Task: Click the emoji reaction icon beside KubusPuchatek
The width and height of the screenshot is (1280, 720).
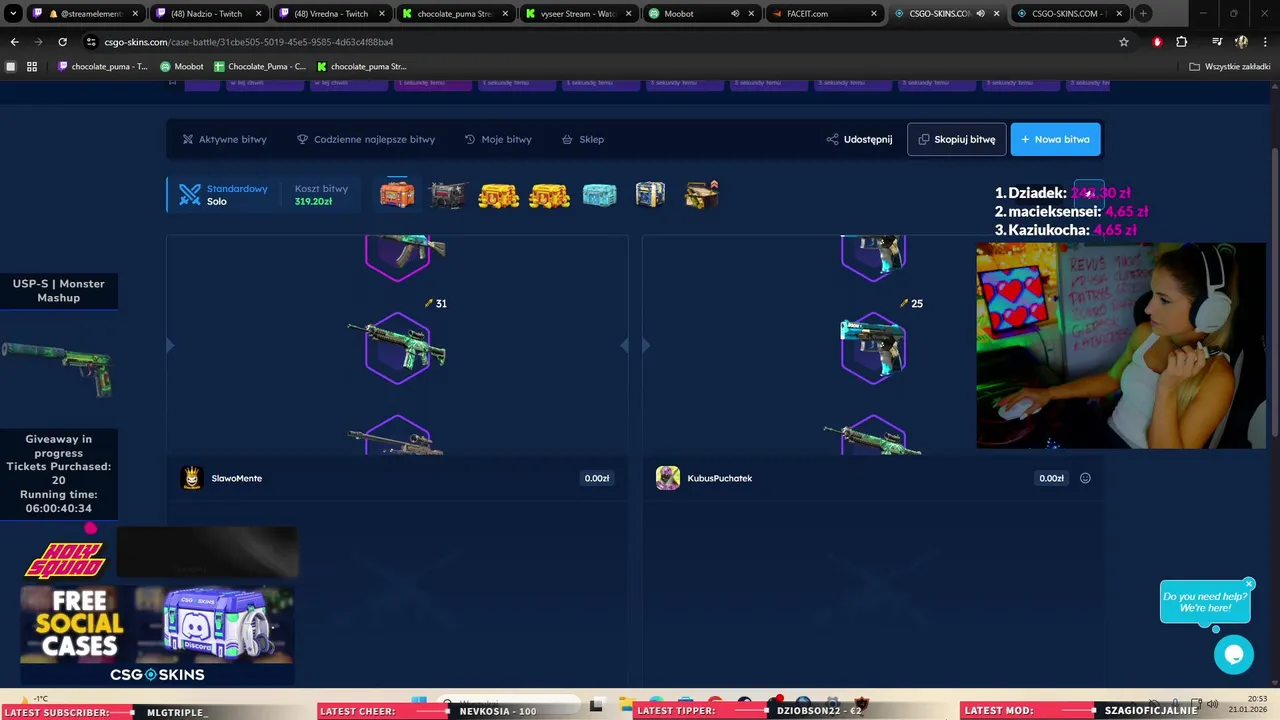Action: click(1085, 478)
